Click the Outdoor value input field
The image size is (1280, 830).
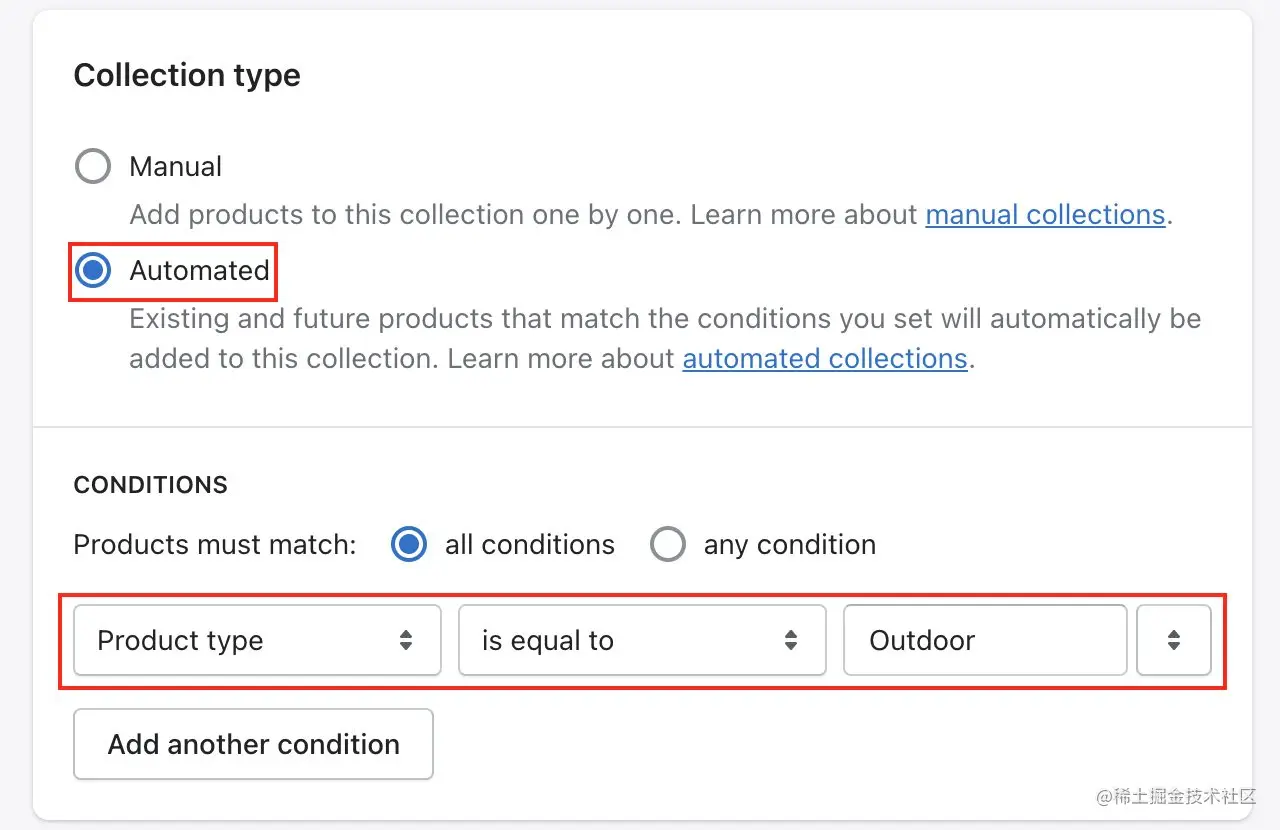click(x=985, y=640)
